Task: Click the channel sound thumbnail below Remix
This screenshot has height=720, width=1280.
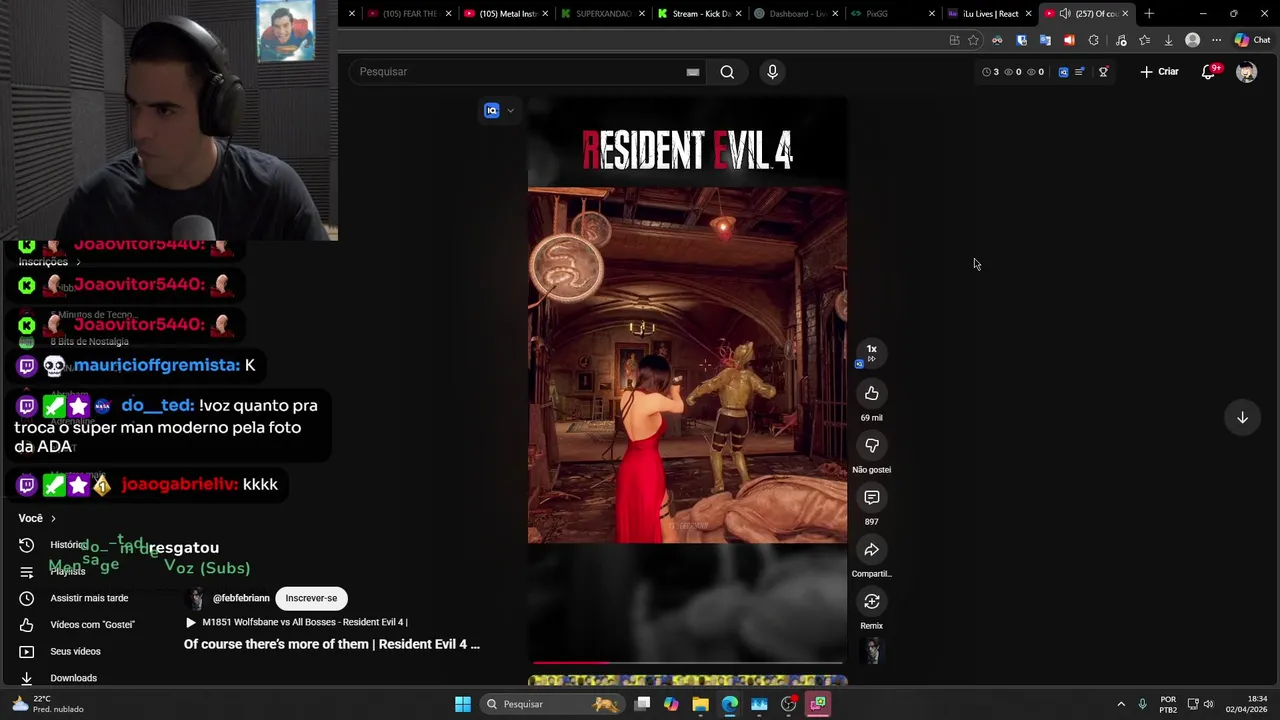Action: [872, 651]
